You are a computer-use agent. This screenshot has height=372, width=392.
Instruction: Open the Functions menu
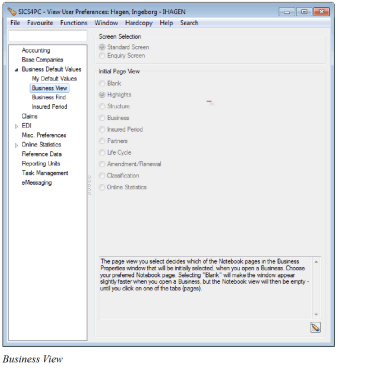pyautogui.click(x=74, y=23)
